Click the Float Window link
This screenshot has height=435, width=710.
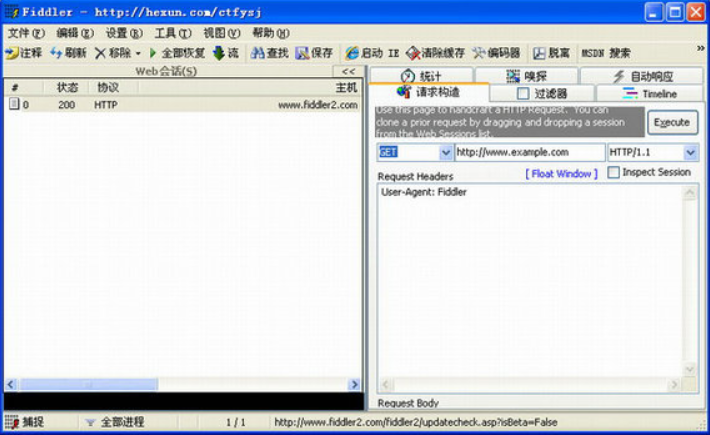pyautogui.click(x=561, y=174)
